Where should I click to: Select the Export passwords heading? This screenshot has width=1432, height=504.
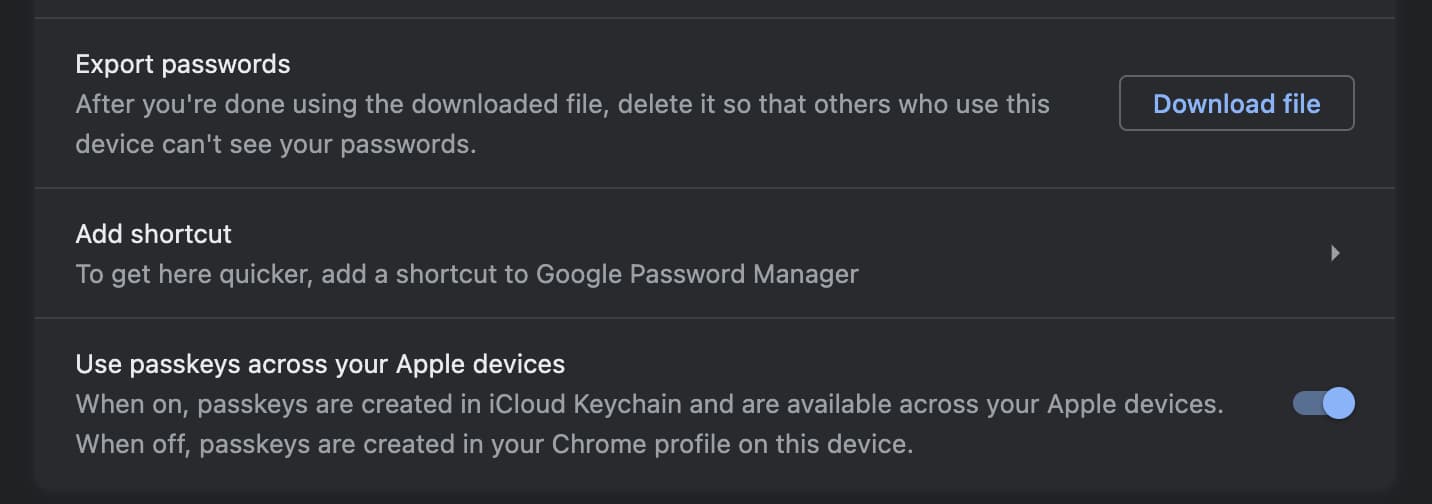tap(183, 65)
